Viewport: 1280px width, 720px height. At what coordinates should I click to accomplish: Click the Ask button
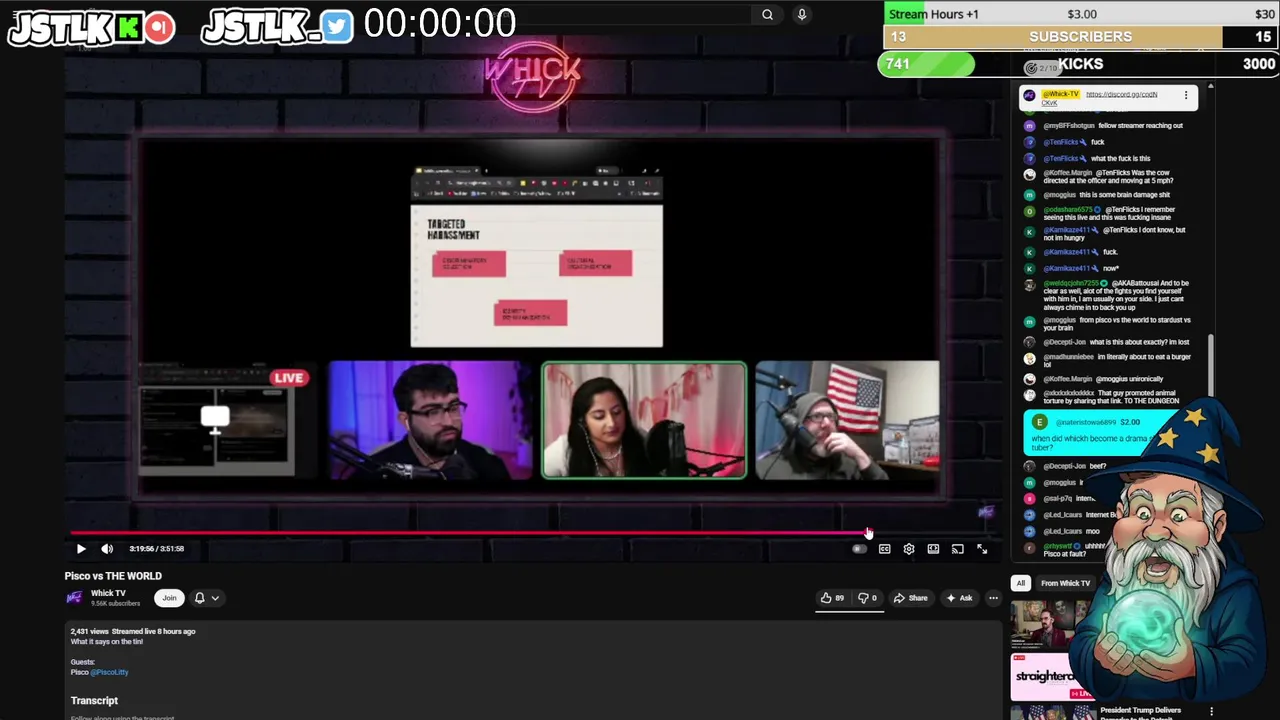tap(959, 598)
